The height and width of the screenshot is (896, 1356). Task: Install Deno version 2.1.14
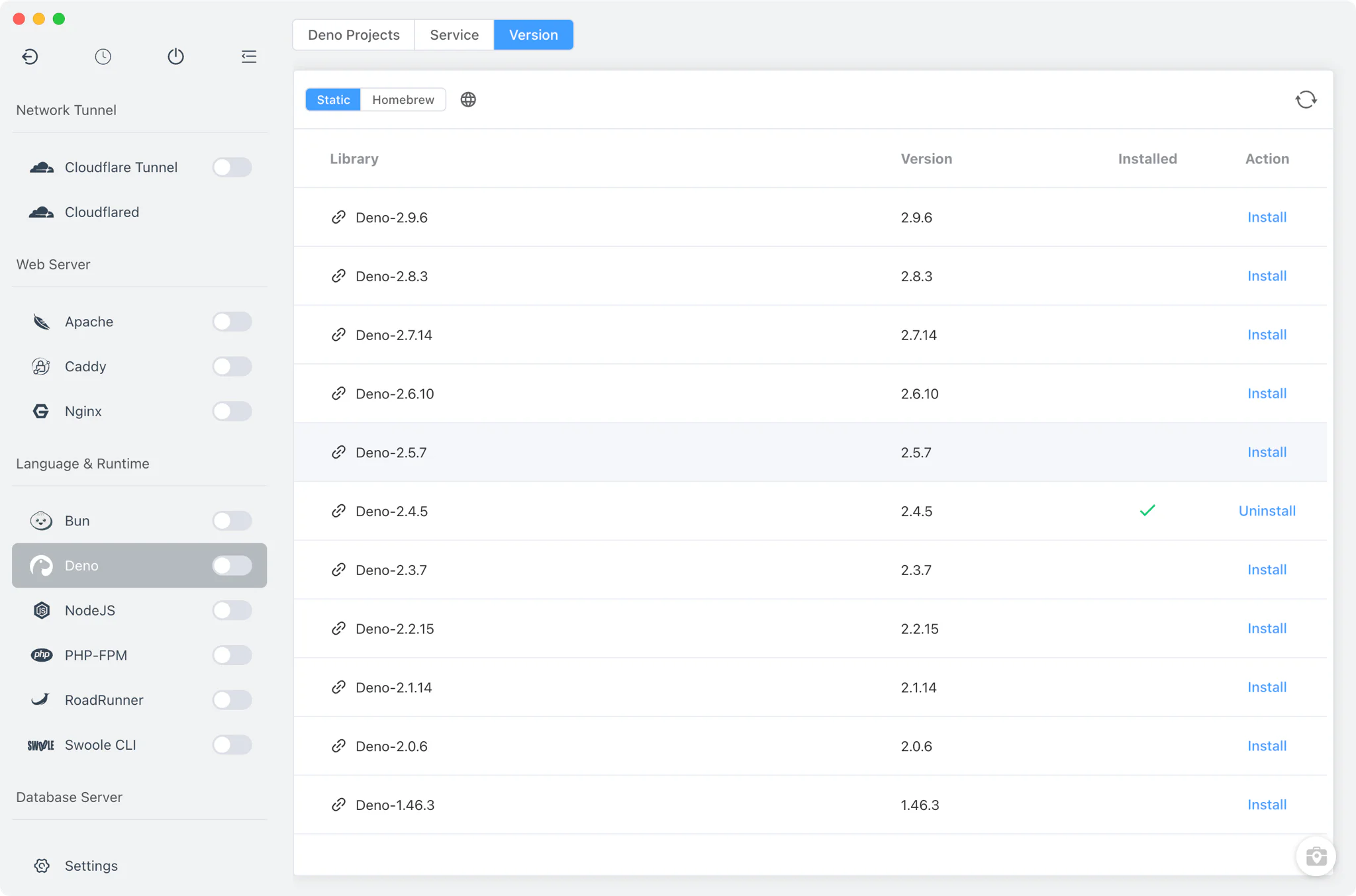pos(1267,688)
